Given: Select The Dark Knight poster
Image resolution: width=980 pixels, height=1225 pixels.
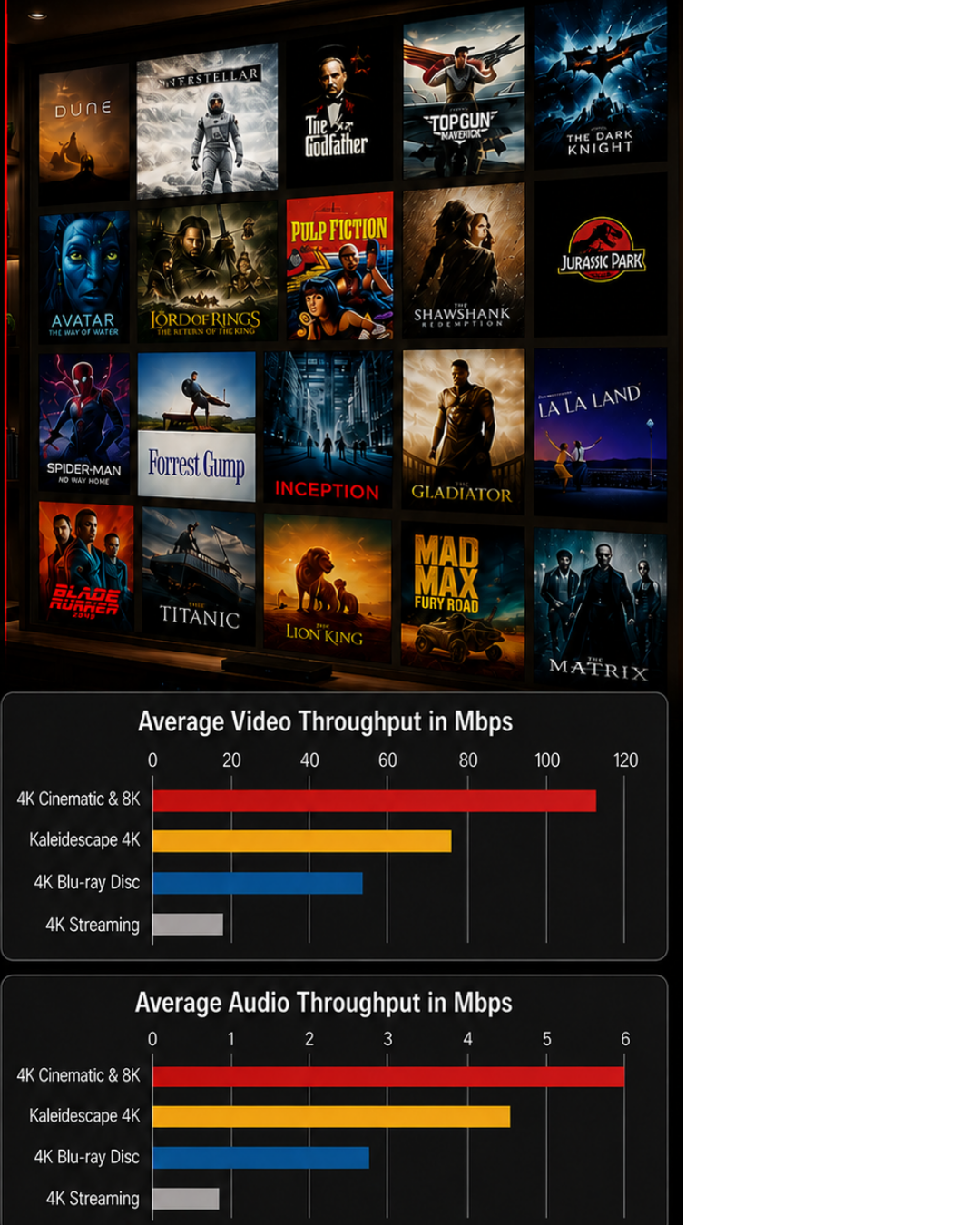Looking at the screenshot, I should pyautogui.click(x=601, y=83).
